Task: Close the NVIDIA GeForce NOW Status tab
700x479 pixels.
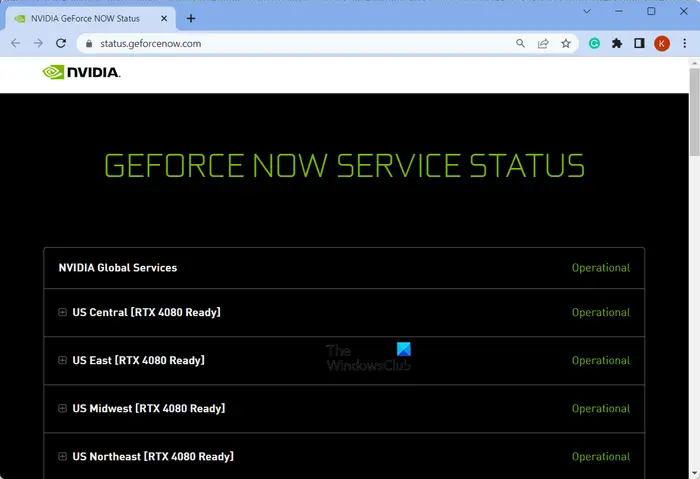Action: (x=164, y=18)
